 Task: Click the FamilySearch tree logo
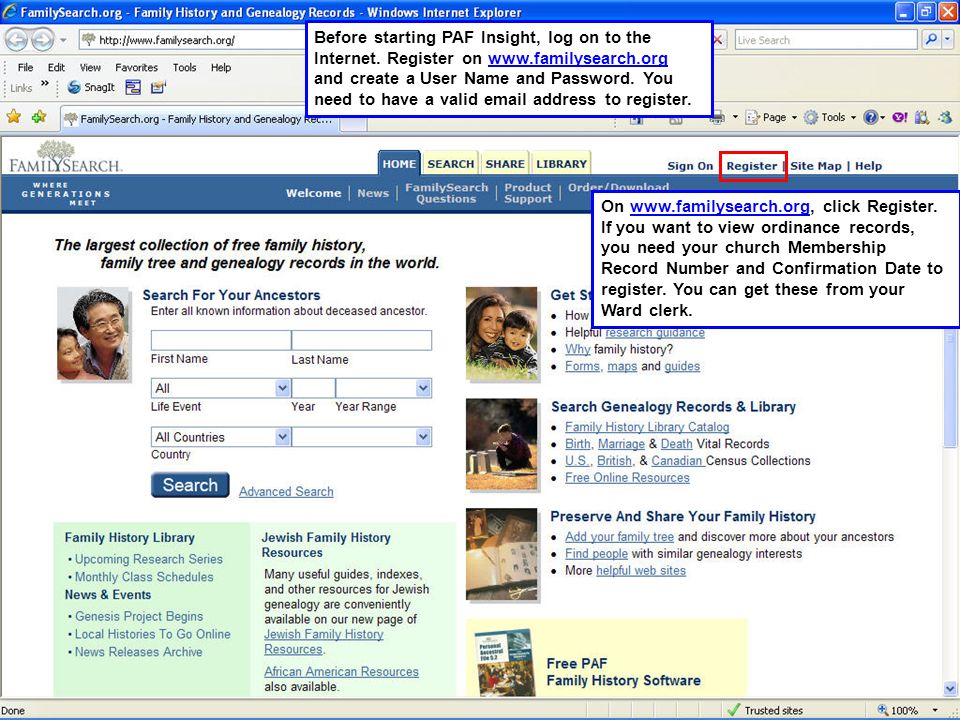(x=65, y=157)
